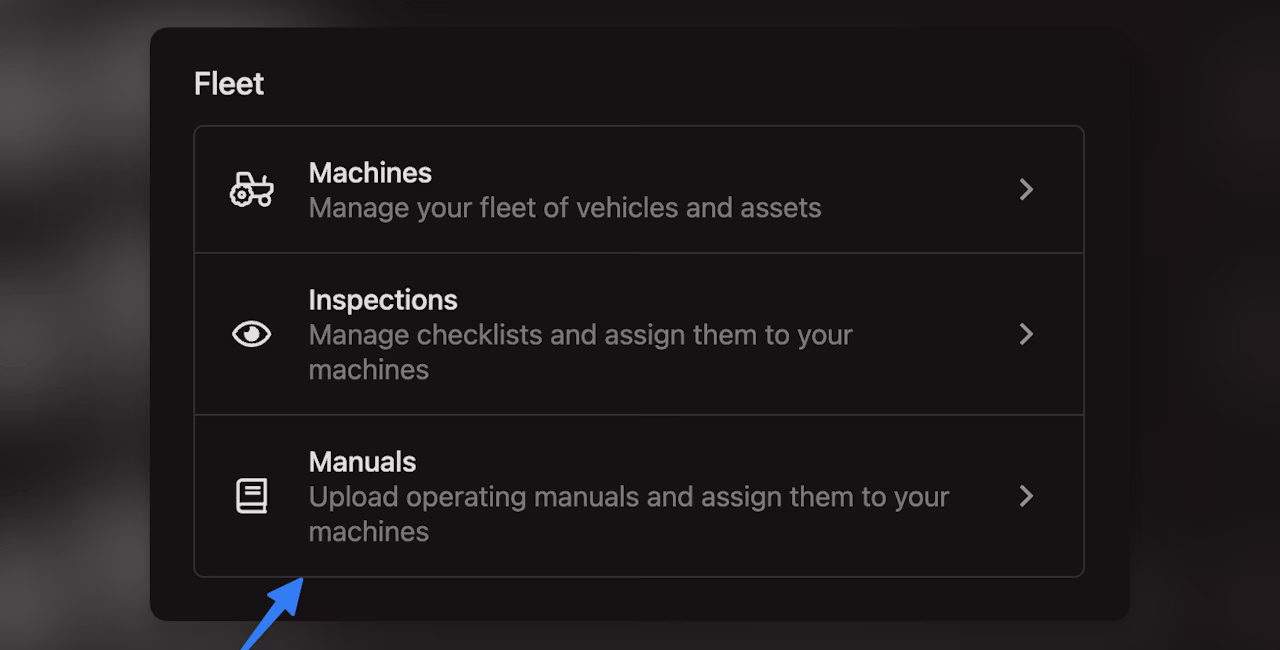Screen dimensions: 1280x650
Task: Click the tractor icon beside Machines
Action: (251, 189)
